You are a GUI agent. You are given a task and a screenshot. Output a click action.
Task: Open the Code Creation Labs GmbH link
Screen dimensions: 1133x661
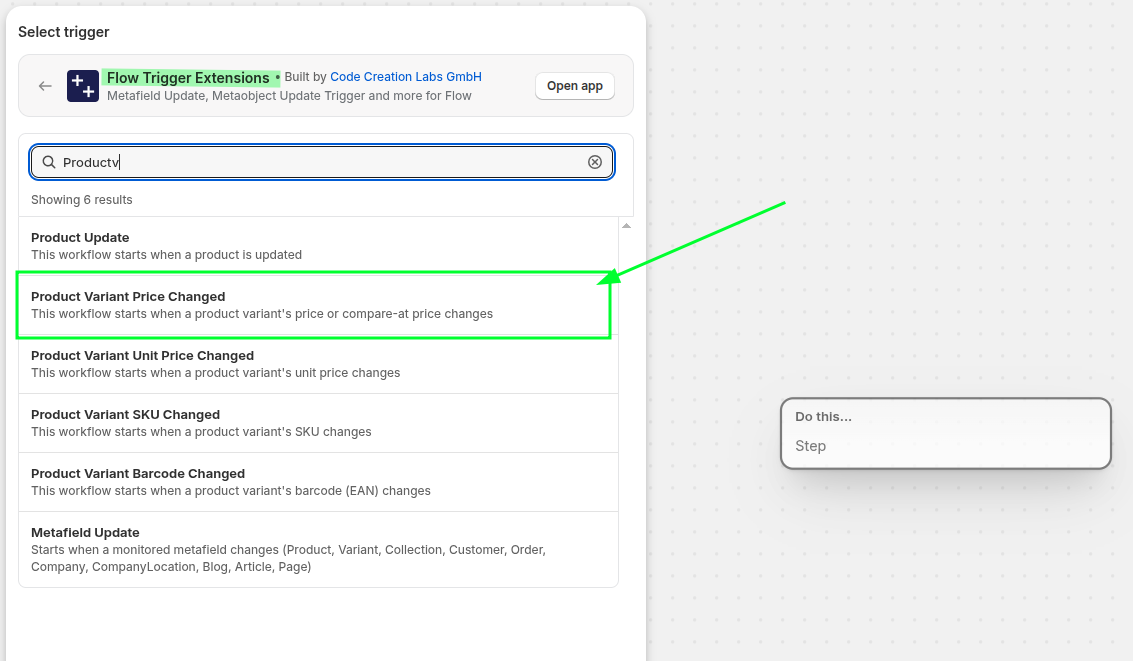coord(405,77)
